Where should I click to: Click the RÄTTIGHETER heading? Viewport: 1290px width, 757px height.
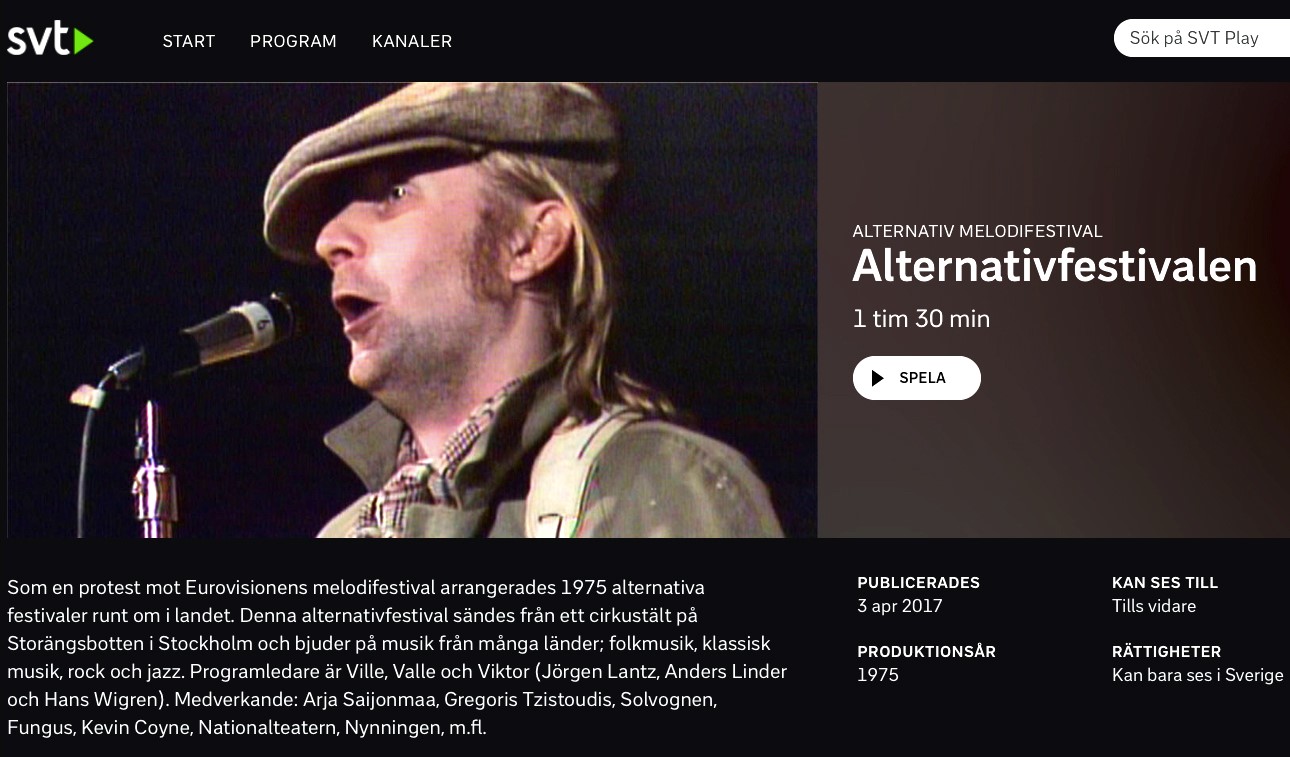[1167, 651]
